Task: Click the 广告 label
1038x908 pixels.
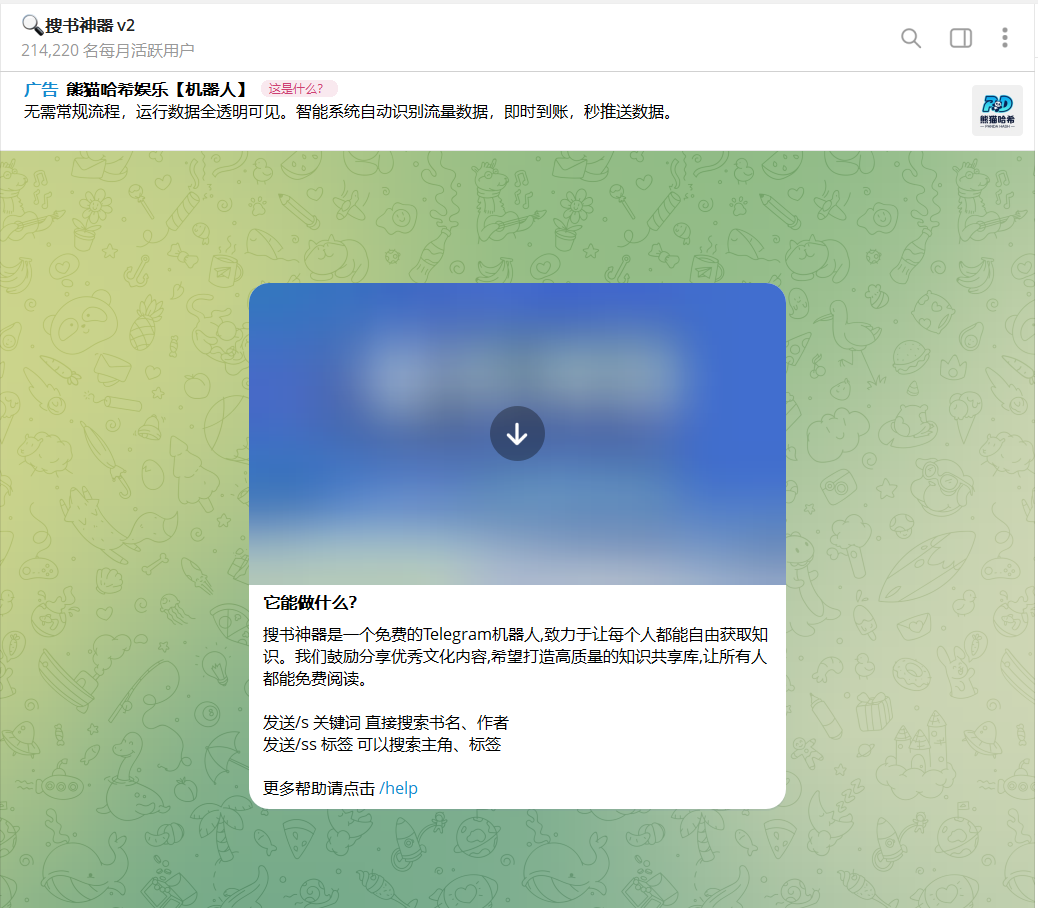Action: tap(41, 89)
